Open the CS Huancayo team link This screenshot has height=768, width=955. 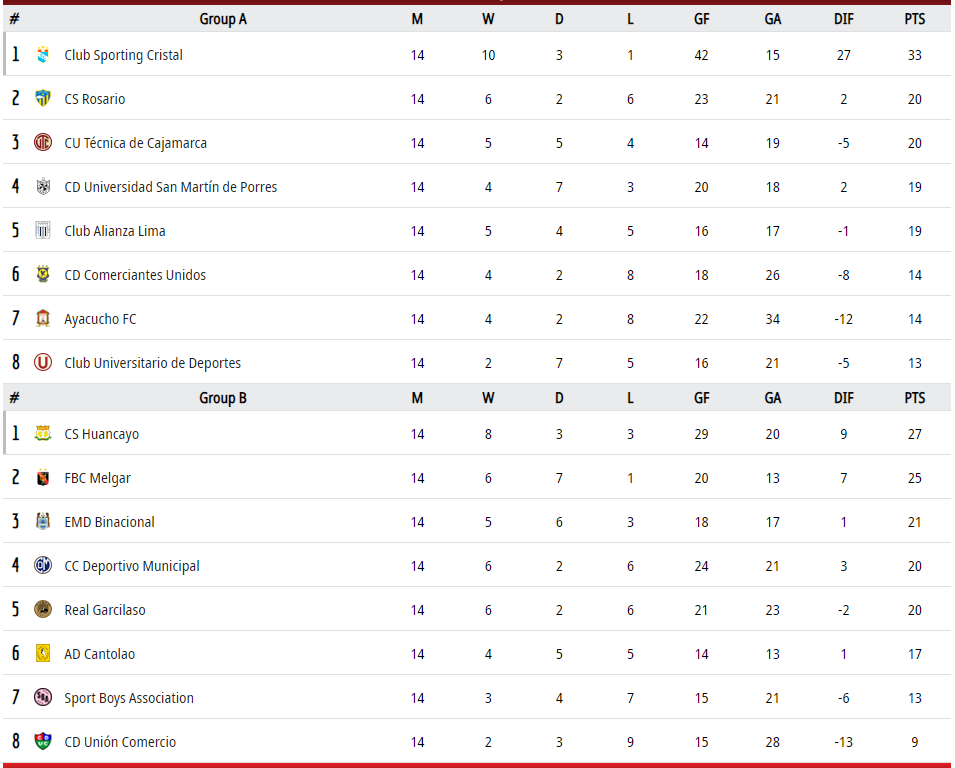102,434
